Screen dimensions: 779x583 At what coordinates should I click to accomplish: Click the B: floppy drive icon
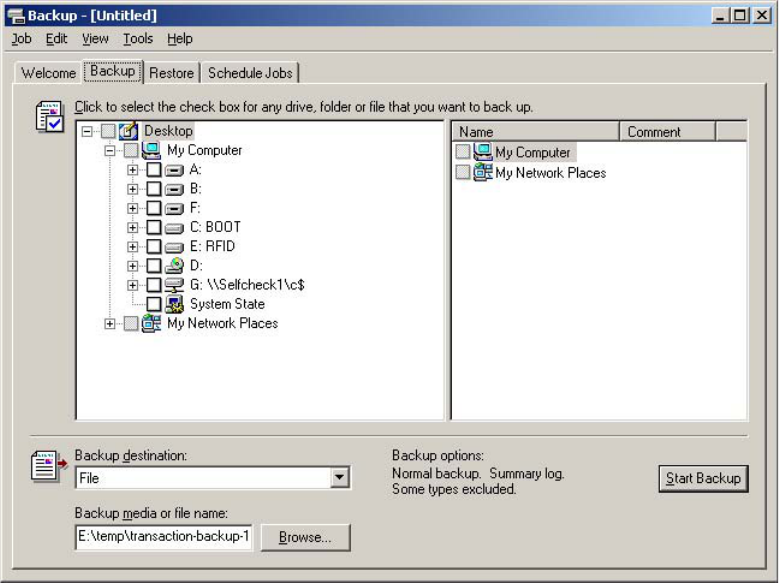pos(174,189)
